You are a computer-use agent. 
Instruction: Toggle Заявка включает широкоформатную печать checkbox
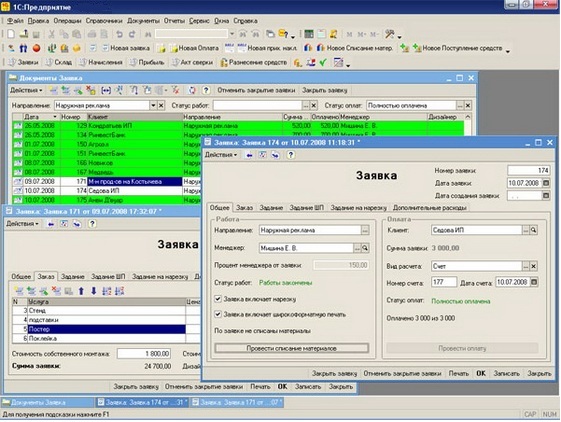[x=218, y=314]
